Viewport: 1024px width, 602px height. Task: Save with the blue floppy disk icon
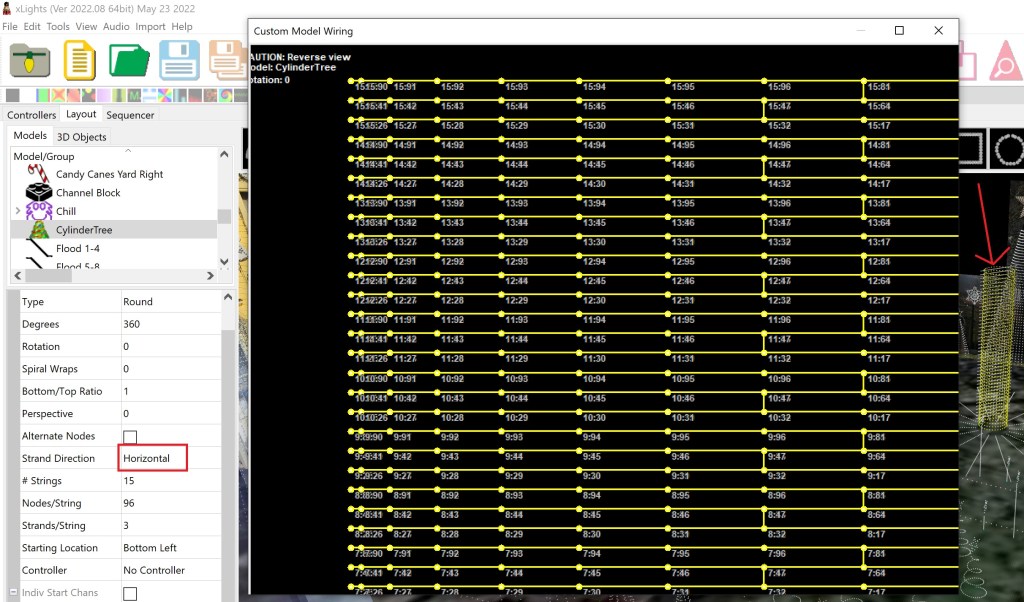click(x=179, y=61)
